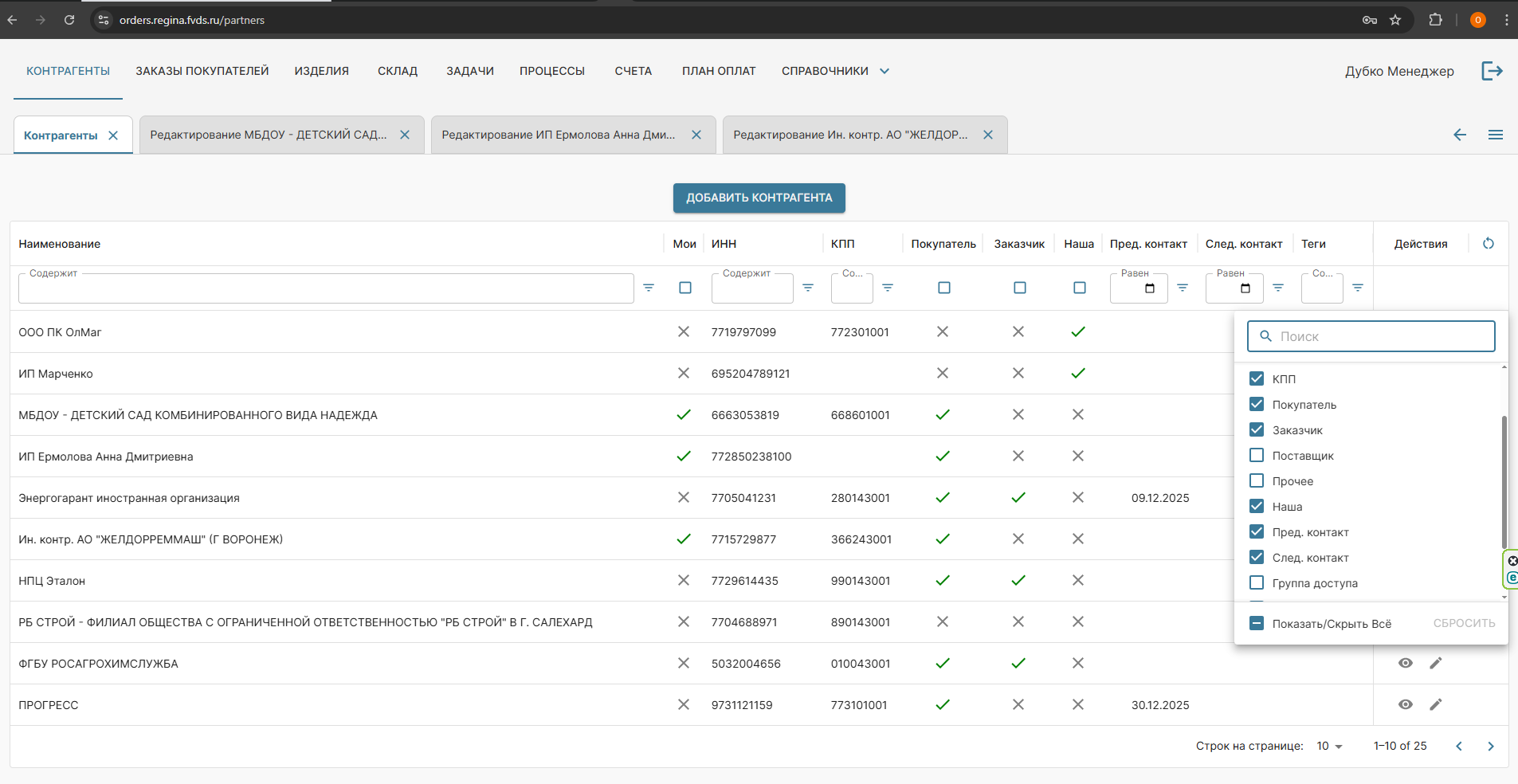Uncheck the КПП column checkbox
This screenshot has width=1518, height=784.
[1257, 379]
